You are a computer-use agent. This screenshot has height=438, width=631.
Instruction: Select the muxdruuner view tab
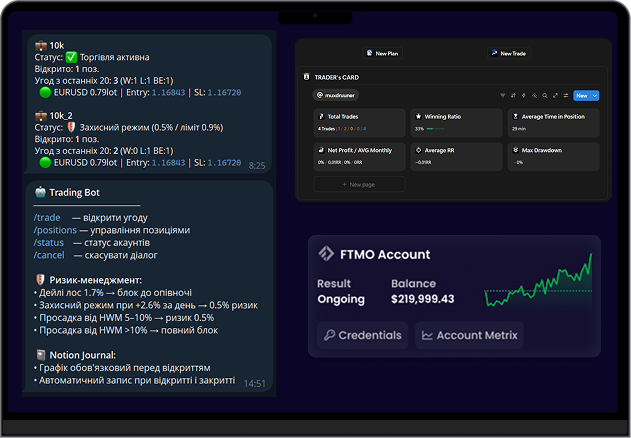[336, 95]
